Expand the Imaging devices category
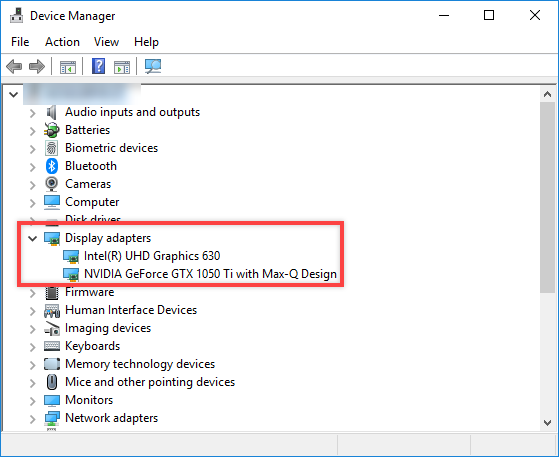The height and width of the screenshot is (457, 559). (x=32, y=329)
